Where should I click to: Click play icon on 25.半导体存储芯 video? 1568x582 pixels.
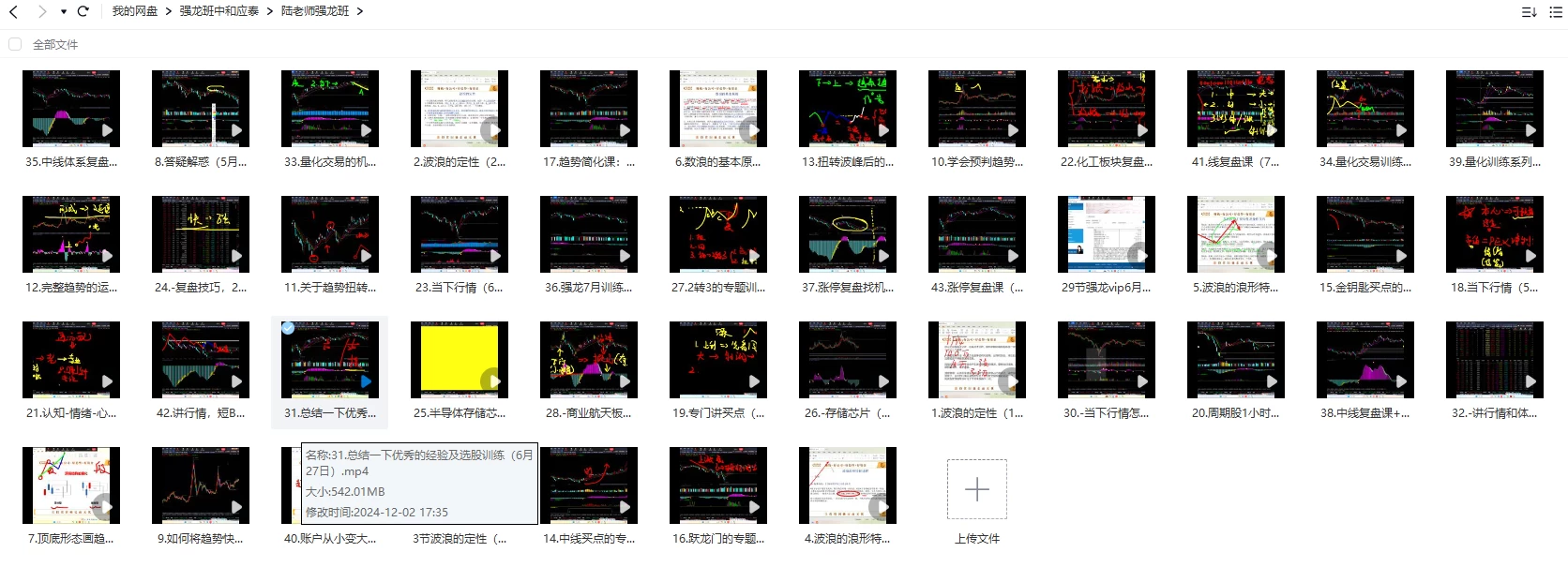(490, 381)
